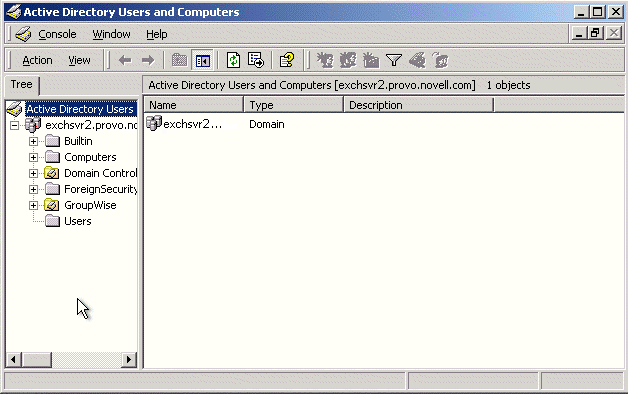Select the exchsvr2... domain list entry
The image size is (628, 394).
click(192, 124)
